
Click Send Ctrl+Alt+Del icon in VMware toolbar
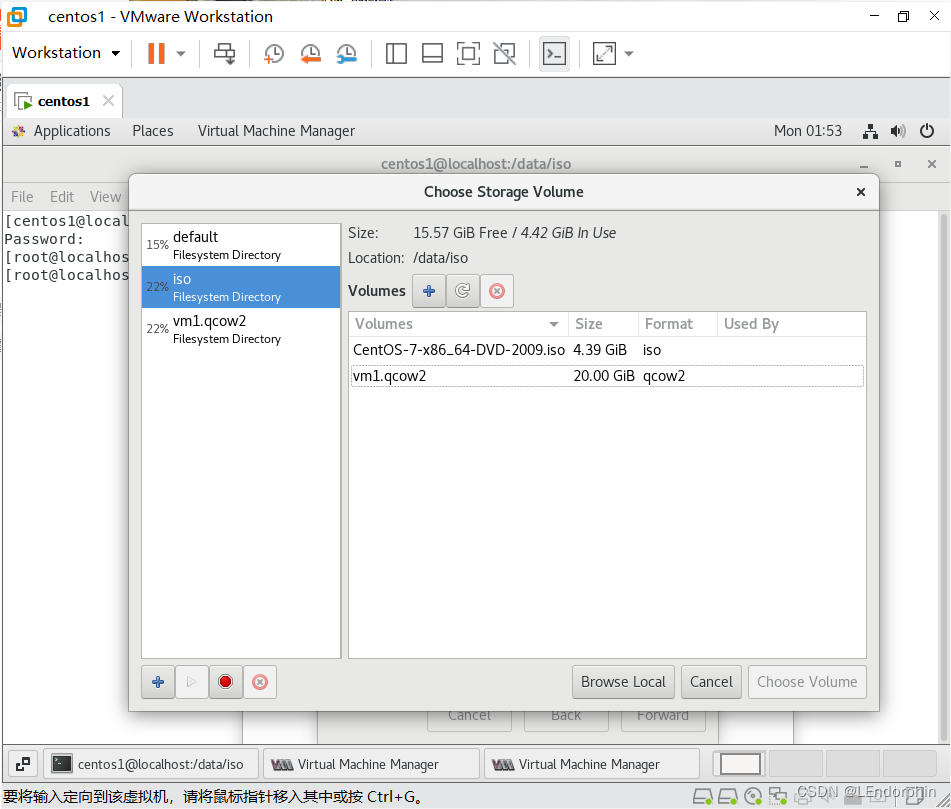click(x=224, y=53)
